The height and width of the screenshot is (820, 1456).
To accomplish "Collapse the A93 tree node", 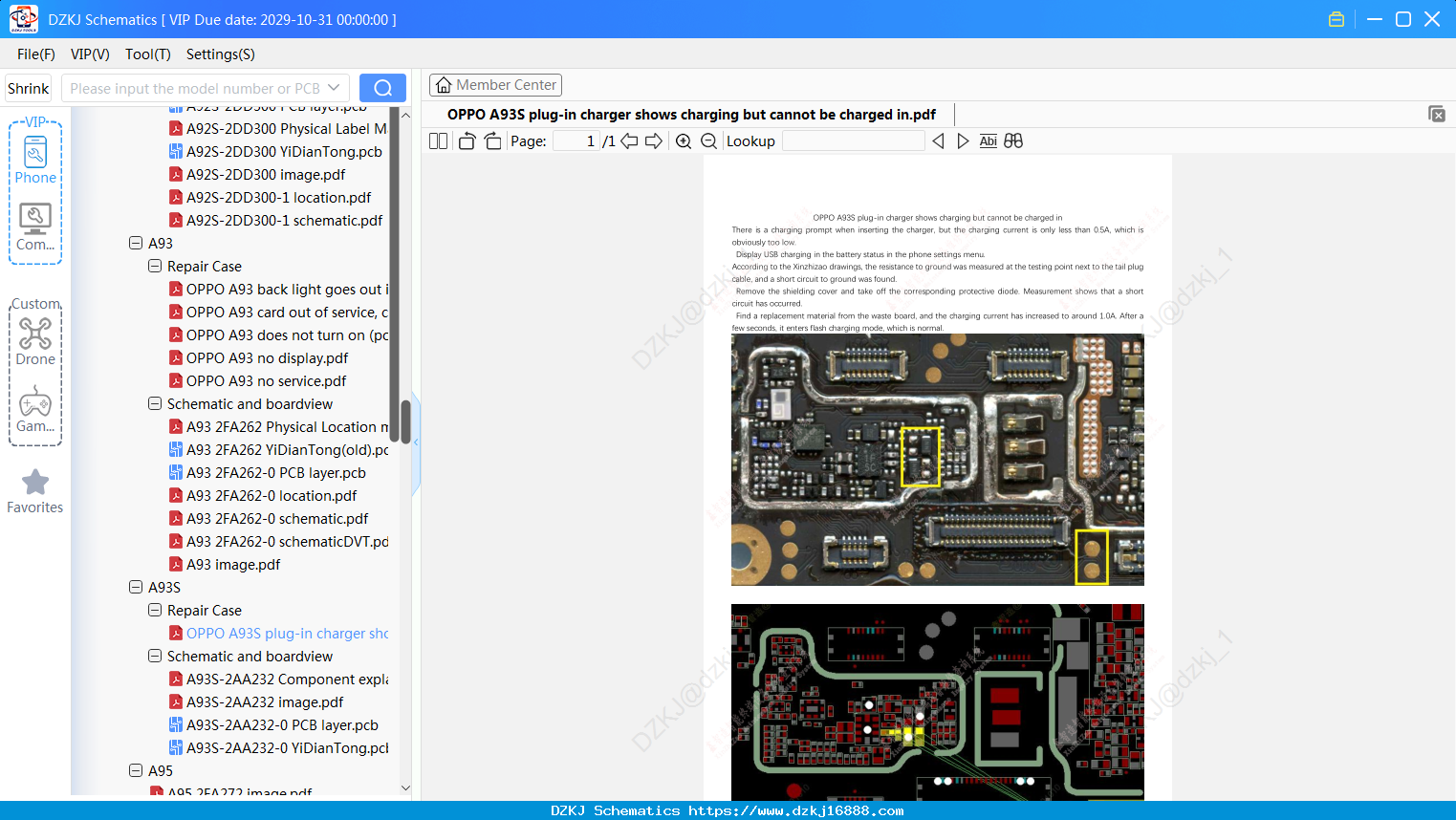I will (x=136, y=244).
